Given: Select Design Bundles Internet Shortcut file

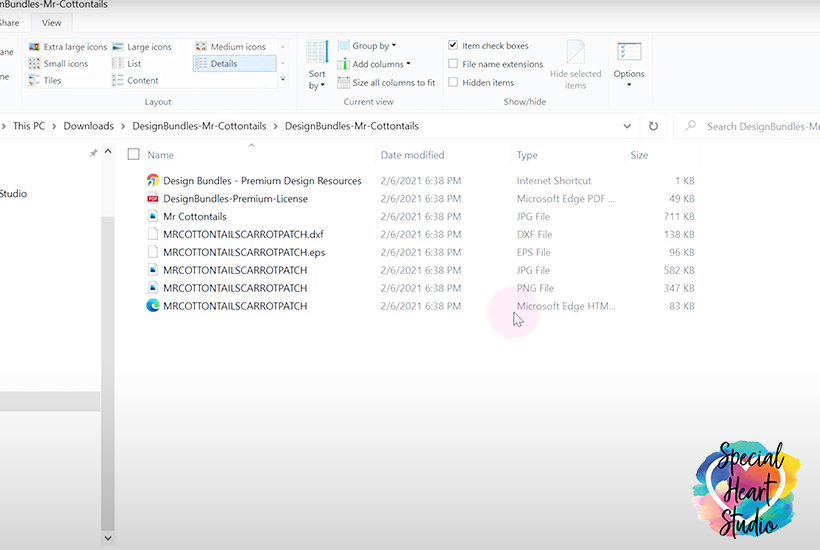Looking at the screenshot, I should [x=262, y=180].
